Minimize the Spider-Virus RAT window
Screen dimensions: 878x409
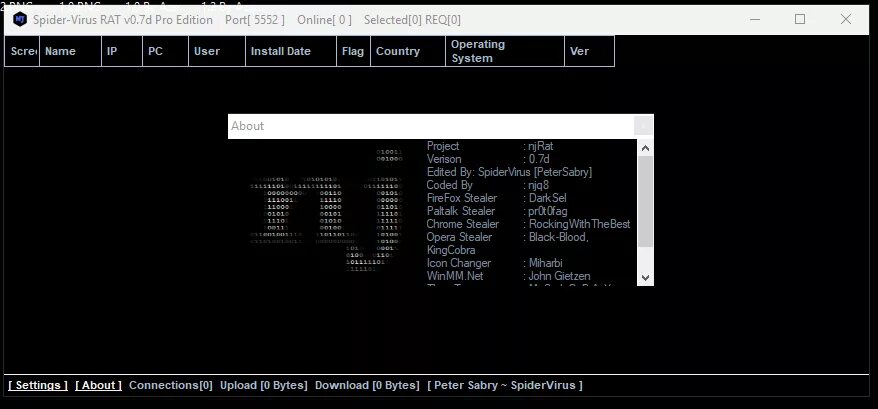[756, 20]
